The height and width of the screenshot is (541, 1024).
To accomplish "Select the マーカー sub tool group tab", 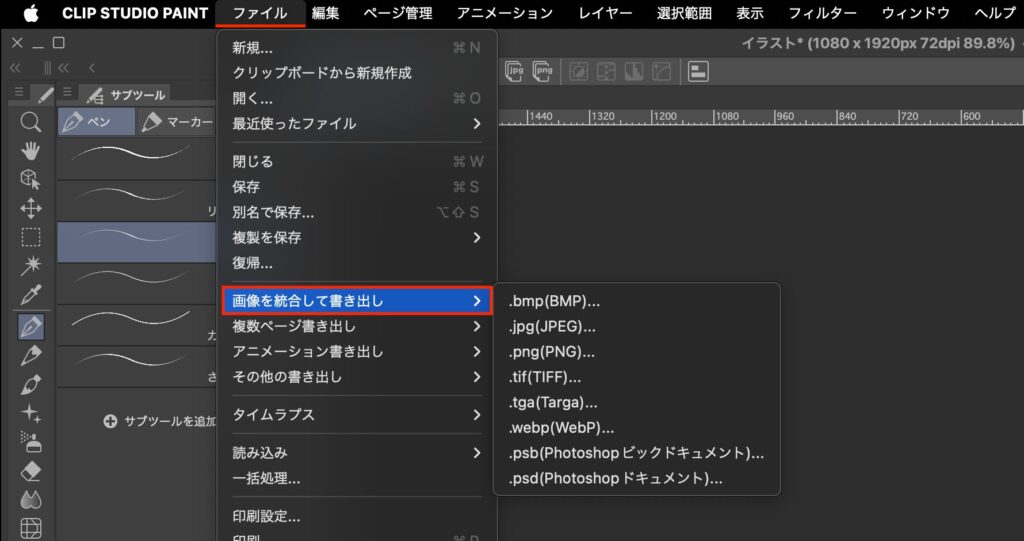I will pos(177,122).
